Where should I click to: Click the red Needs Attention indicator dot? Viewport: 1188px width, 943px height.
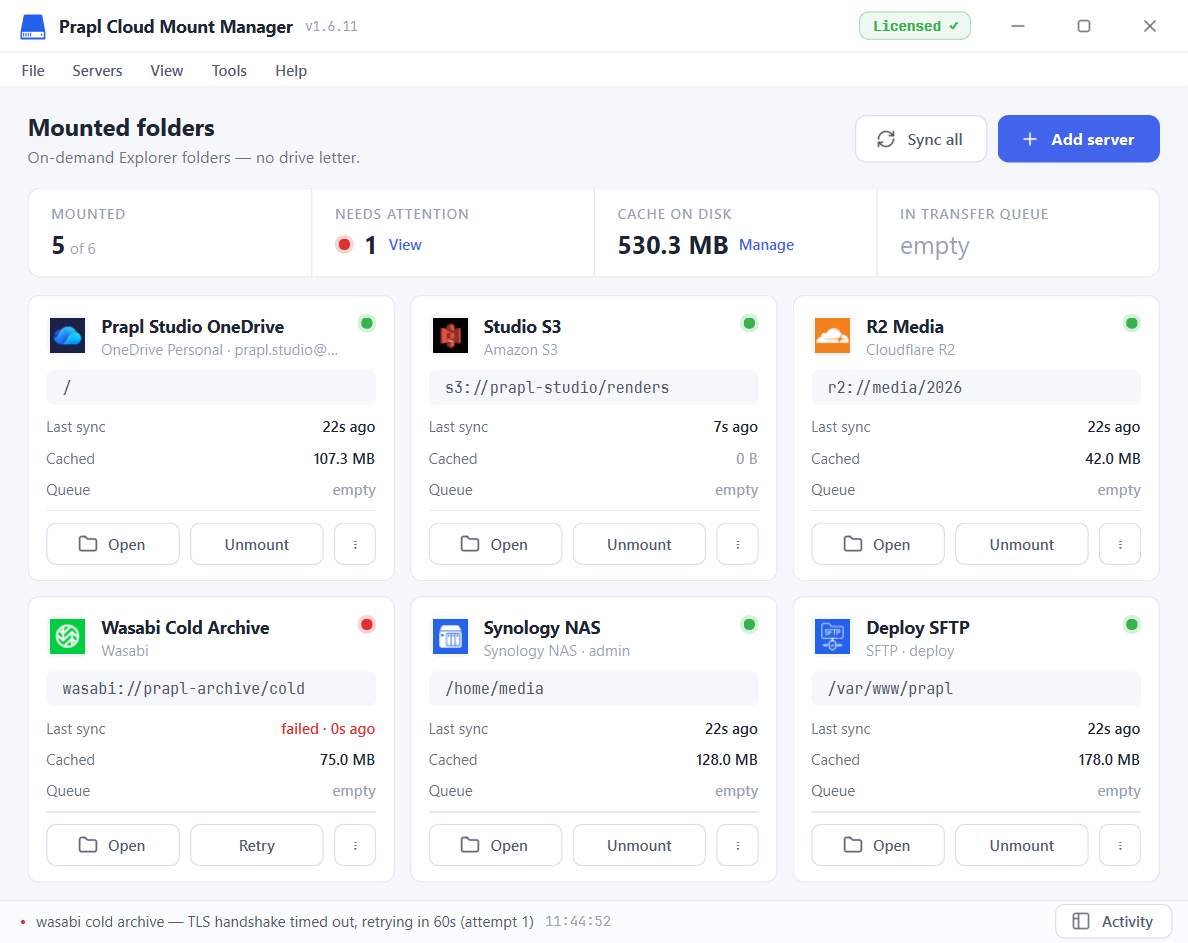[x=345, y=245]
